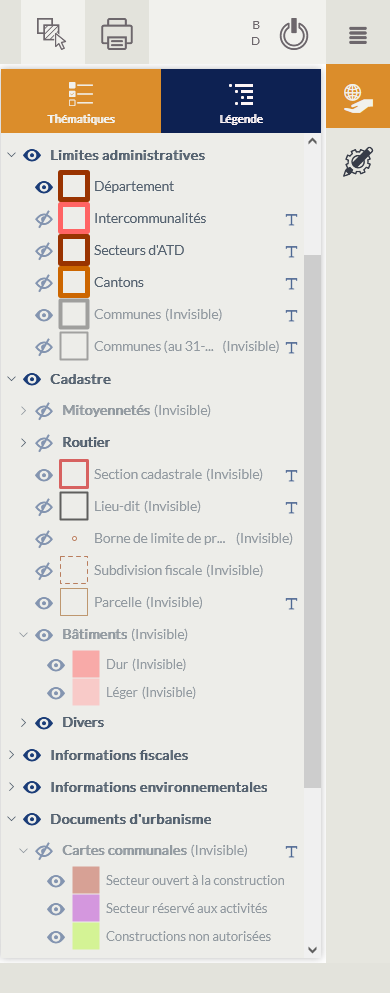
Task: Click the power logout icon
Action: (294, 34)
